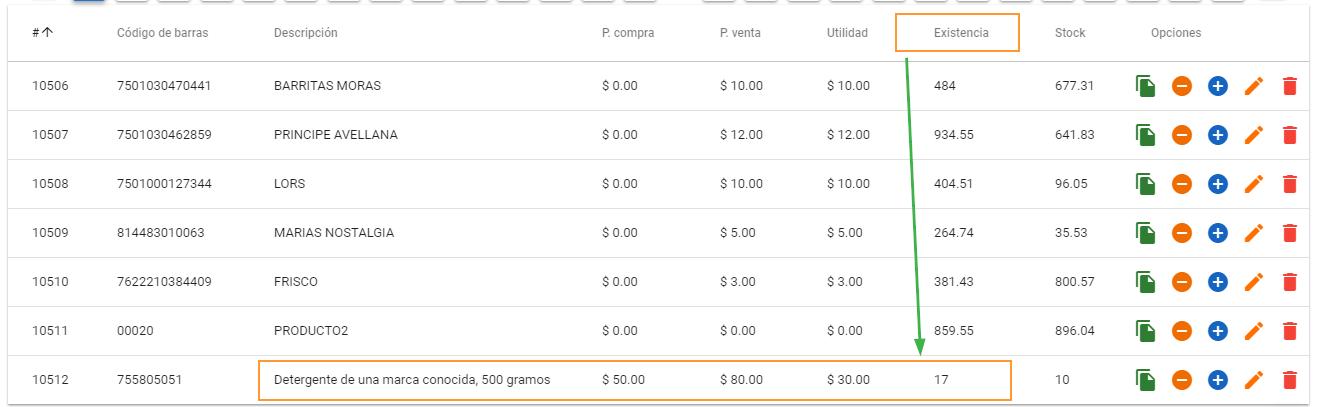This screenshot has width=1321, height=407.
Task: Delete BARRITAS MORAS using the trash icon
Action: [1290, 86]
